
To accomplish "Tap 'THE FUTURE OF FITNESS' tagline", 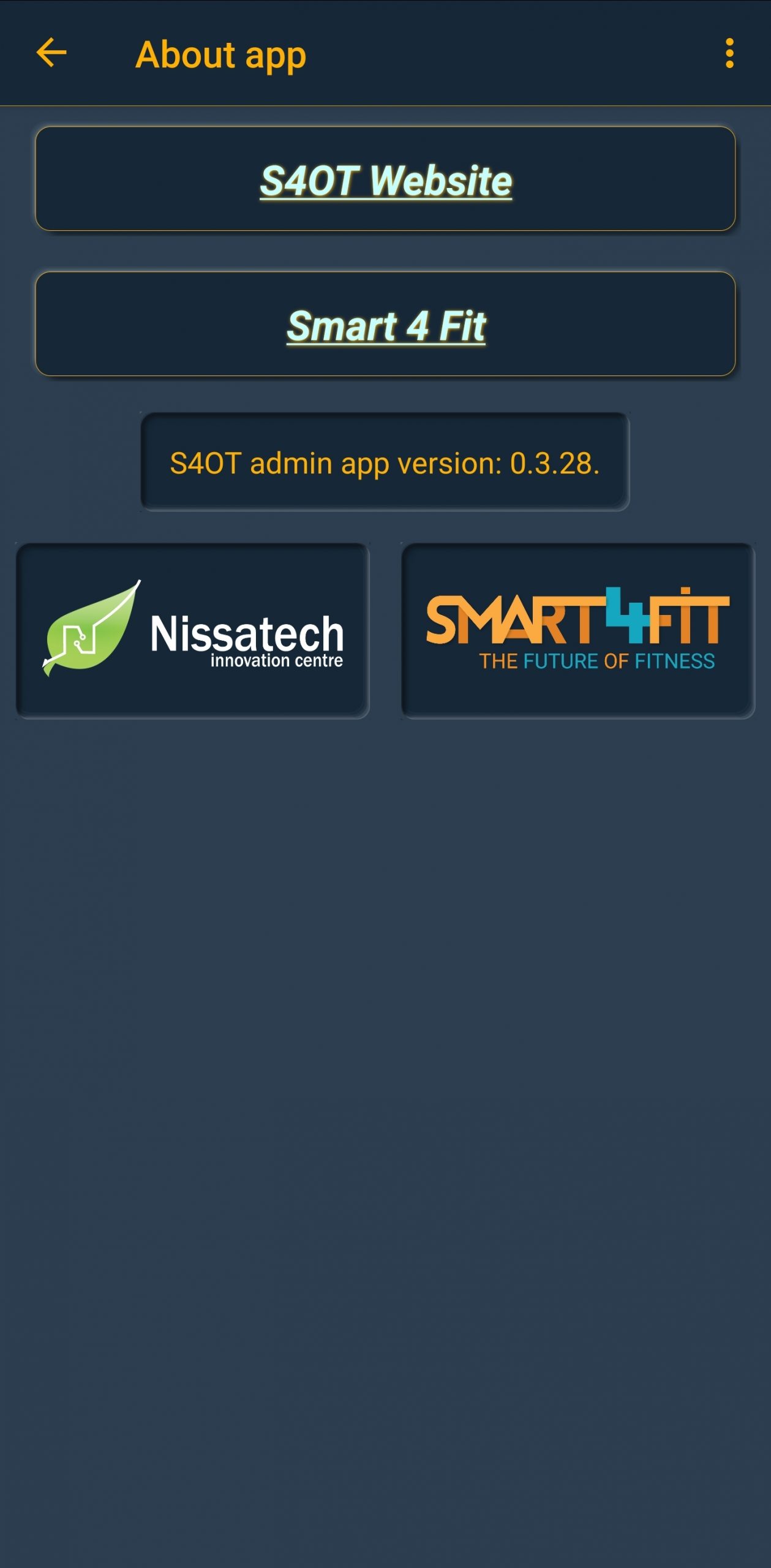I will 596,661.
